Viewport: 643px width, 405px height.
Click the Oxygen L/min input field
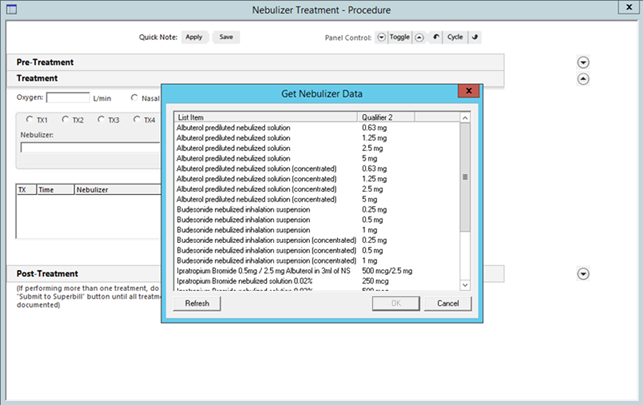(x=68, y=98)
